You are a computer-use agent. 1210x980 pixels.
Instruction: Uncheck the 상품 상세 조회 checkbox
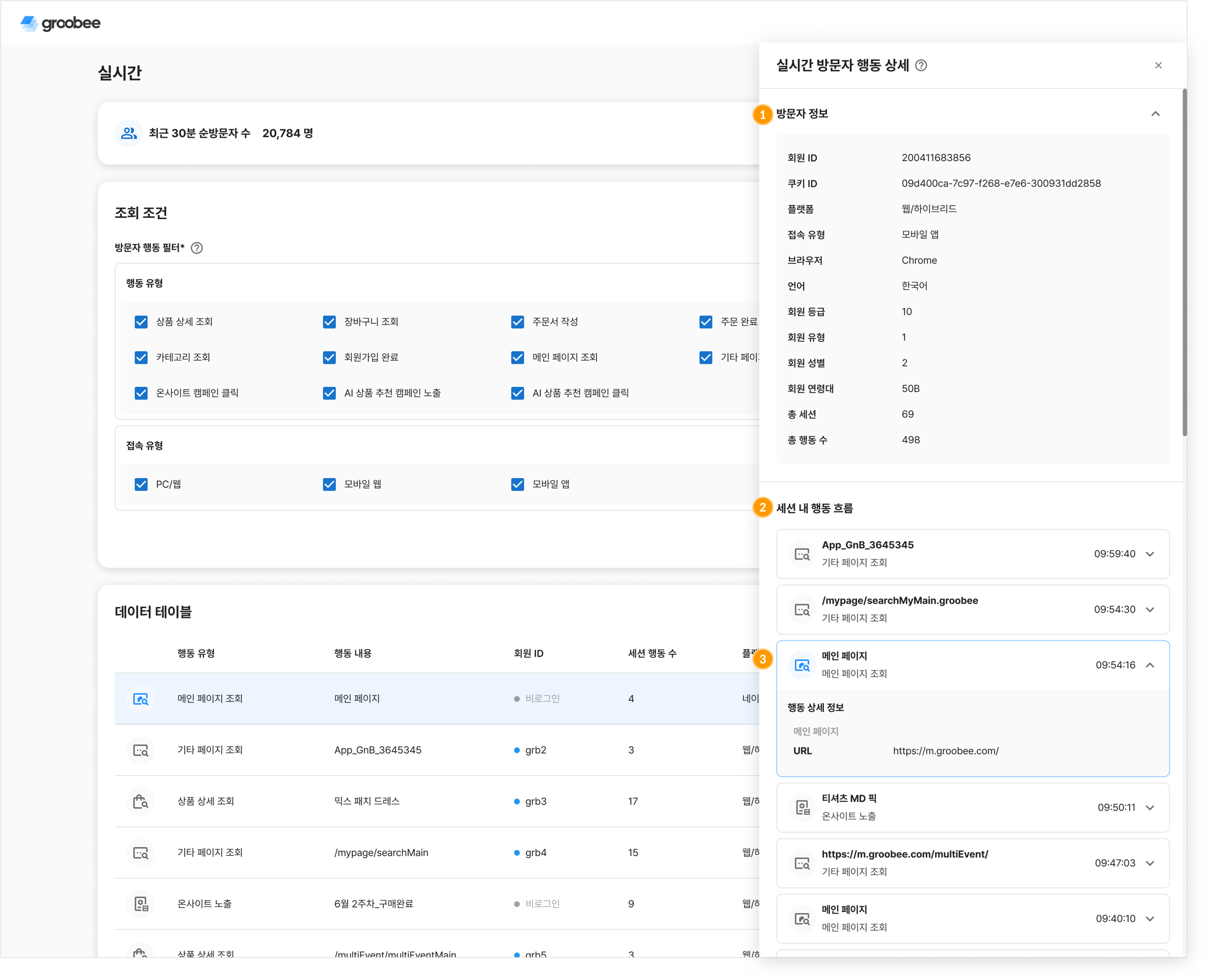[x=141, y=322]
